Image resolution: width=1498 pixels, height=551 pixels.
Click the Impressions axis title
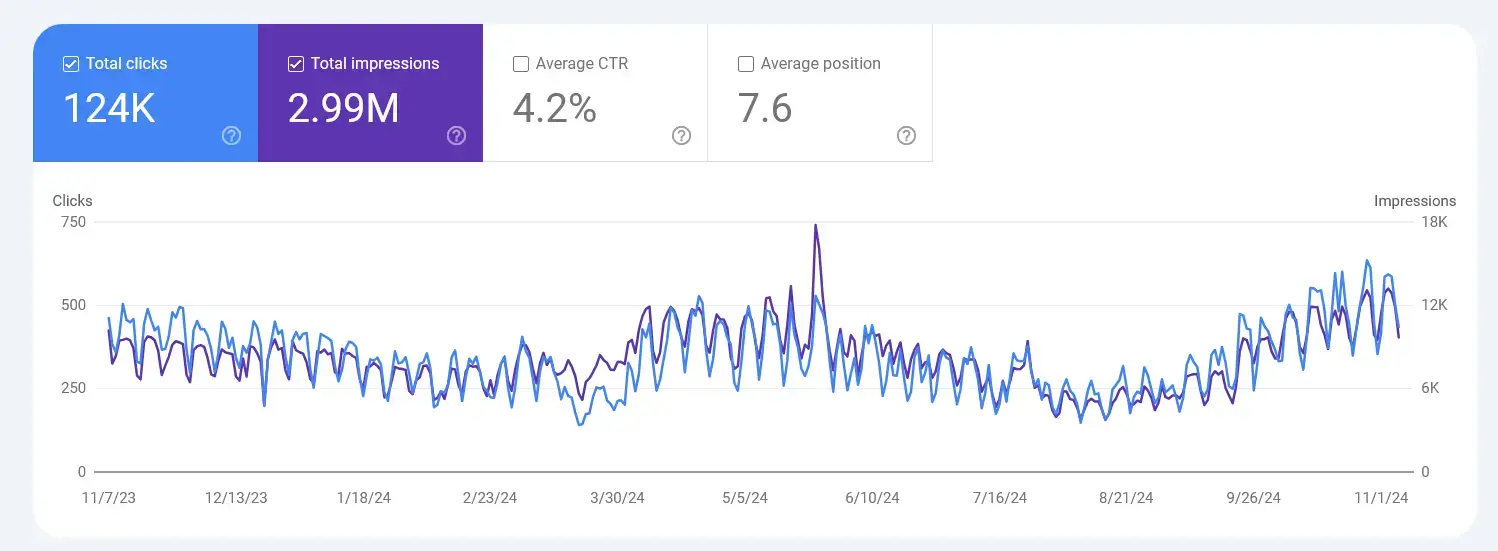tap(1414, 201)
